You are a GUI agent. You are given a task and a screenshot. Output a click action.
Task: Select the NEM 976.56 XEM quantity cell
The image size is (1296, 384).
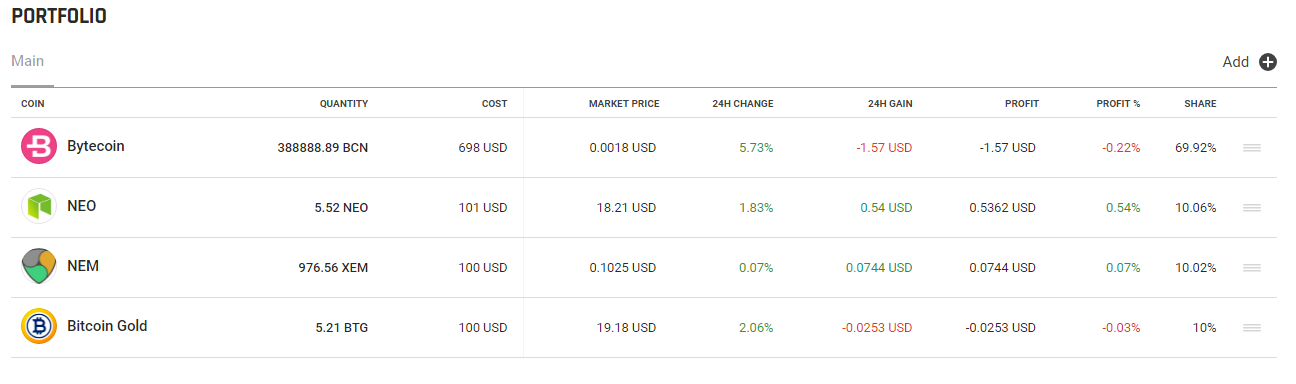[x=333, y=268]
